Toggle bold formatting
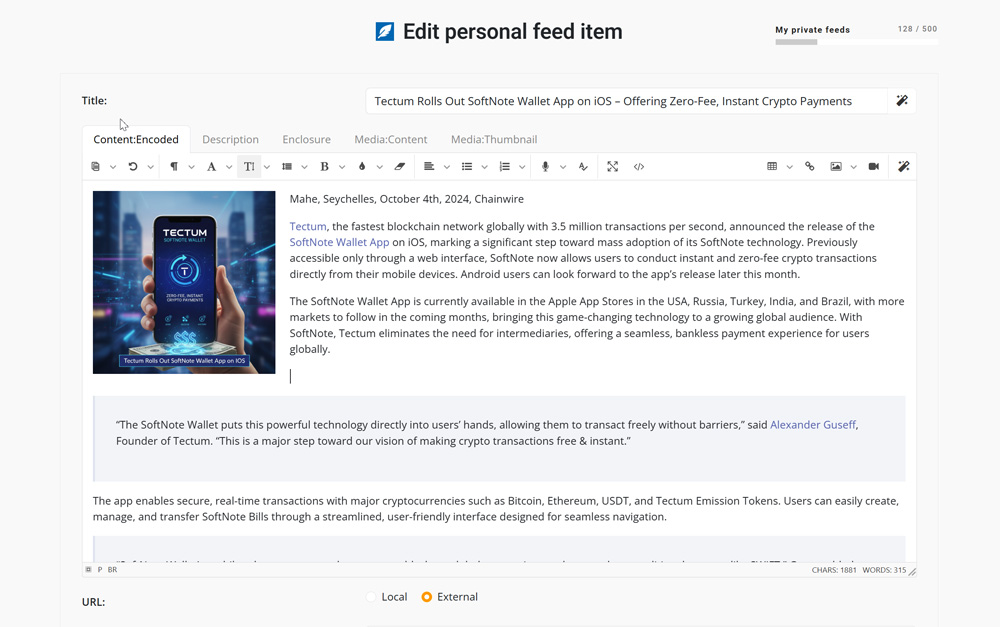The width and height of the screenshot is (1000, 627). click(x=324, y=167)
